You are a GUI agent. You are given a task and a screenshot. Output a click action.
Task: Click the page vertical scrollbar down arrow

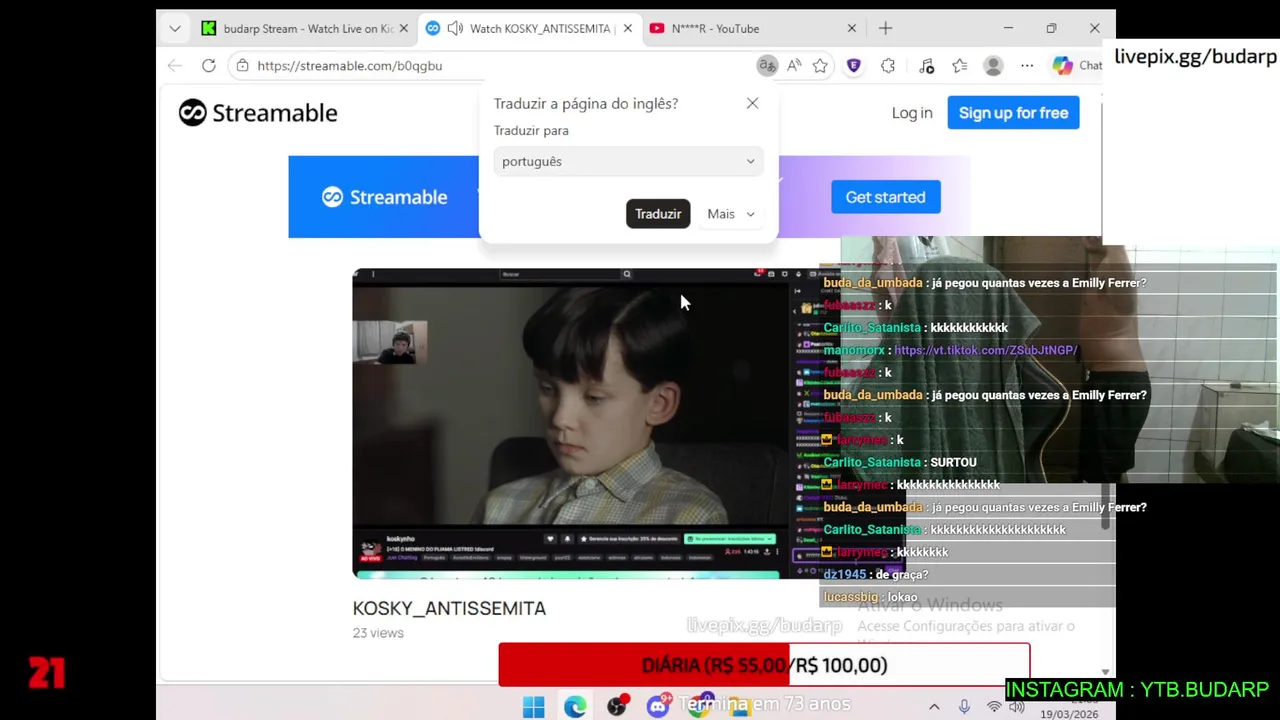click(1105, 672)
